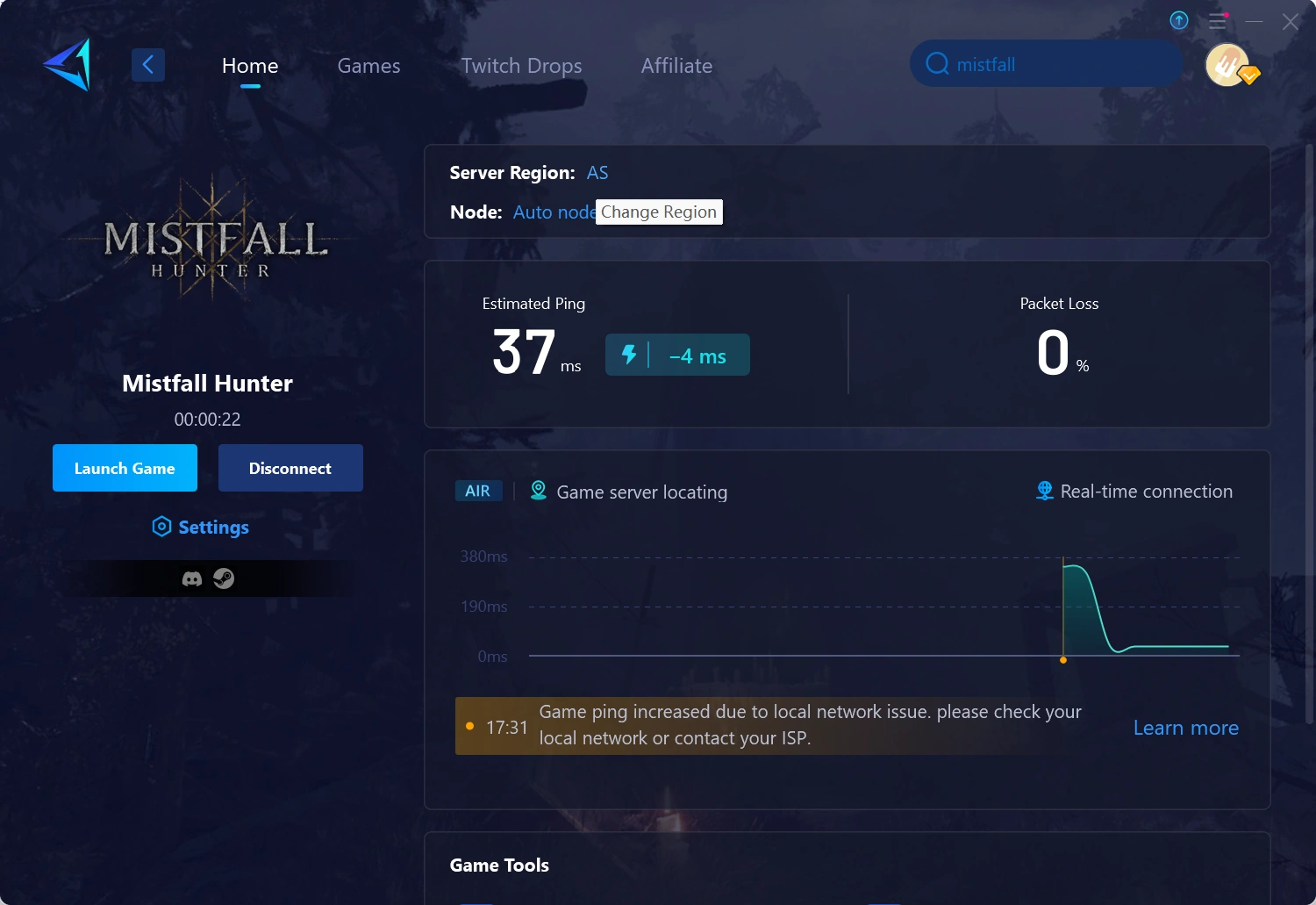Disconnect from the boosted session
Viewport: 1316px width, 905px height.
[290, 468]
